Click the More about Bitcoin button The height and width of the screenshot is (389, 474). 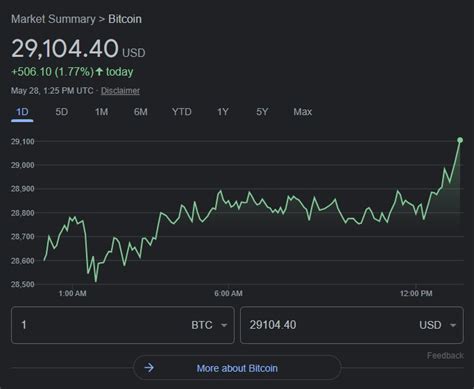pyautogui.click(x=237, y=368)
